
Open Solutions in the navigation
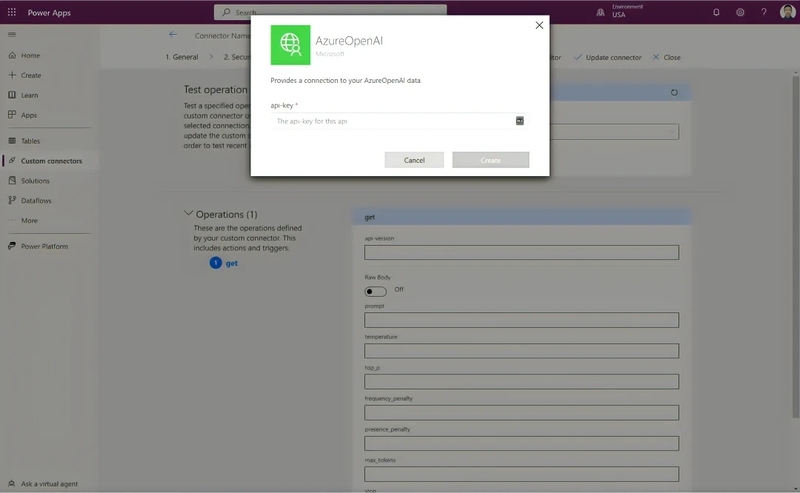pyautogui.click(x=35, y=181)
